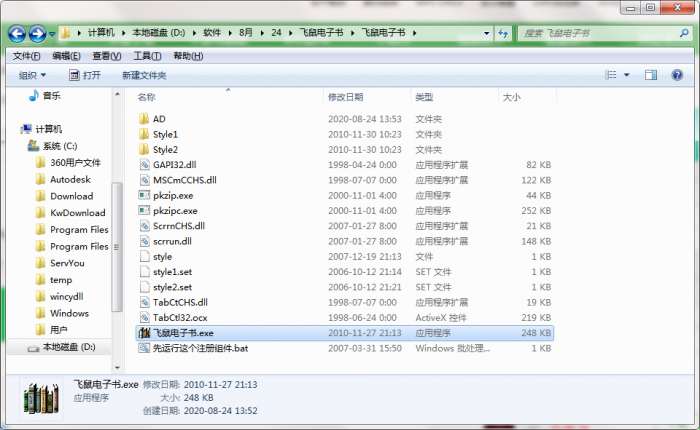Image resolution: width=700 pixels, height=430 pixels.
Task: Expand the arrow after 本地磁盘 (D:) breadcrumb
Action: point(195,33)
